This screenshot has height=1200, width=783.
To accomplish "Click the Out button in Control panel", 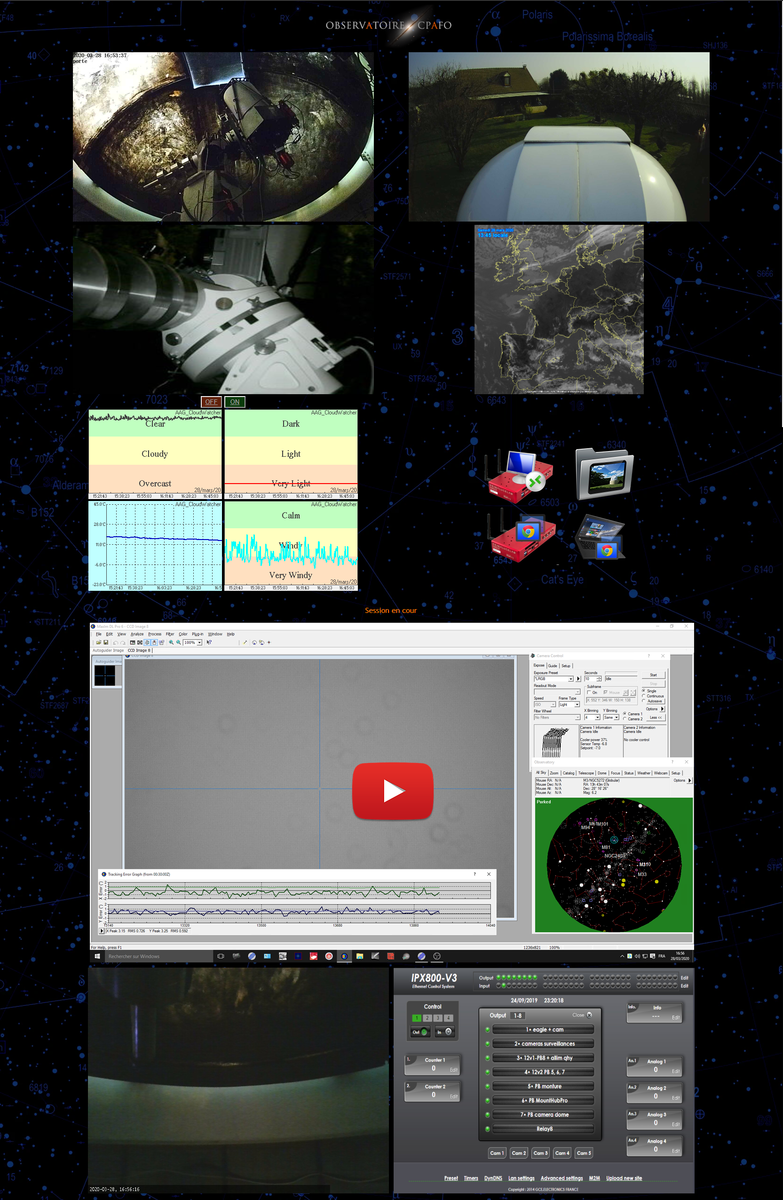I will click(420, 1032).
